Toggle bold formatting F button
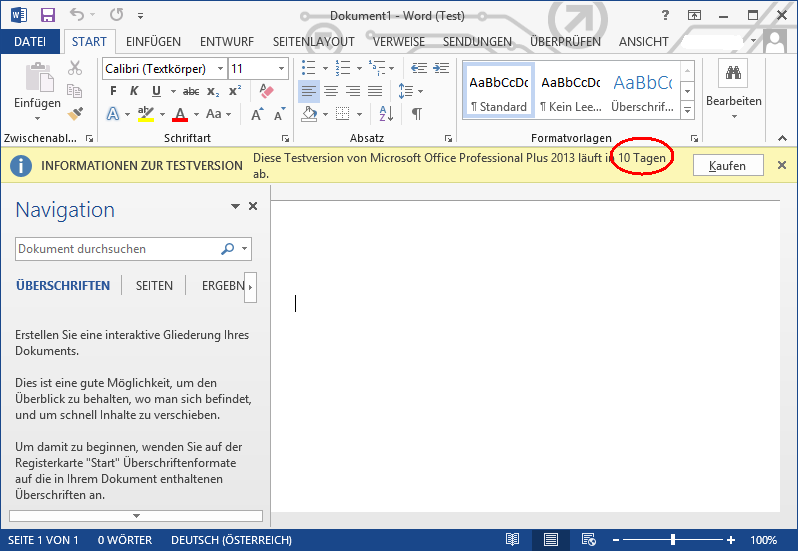The height and width of the screenshot is (551, 798). [x=113, y=91]
